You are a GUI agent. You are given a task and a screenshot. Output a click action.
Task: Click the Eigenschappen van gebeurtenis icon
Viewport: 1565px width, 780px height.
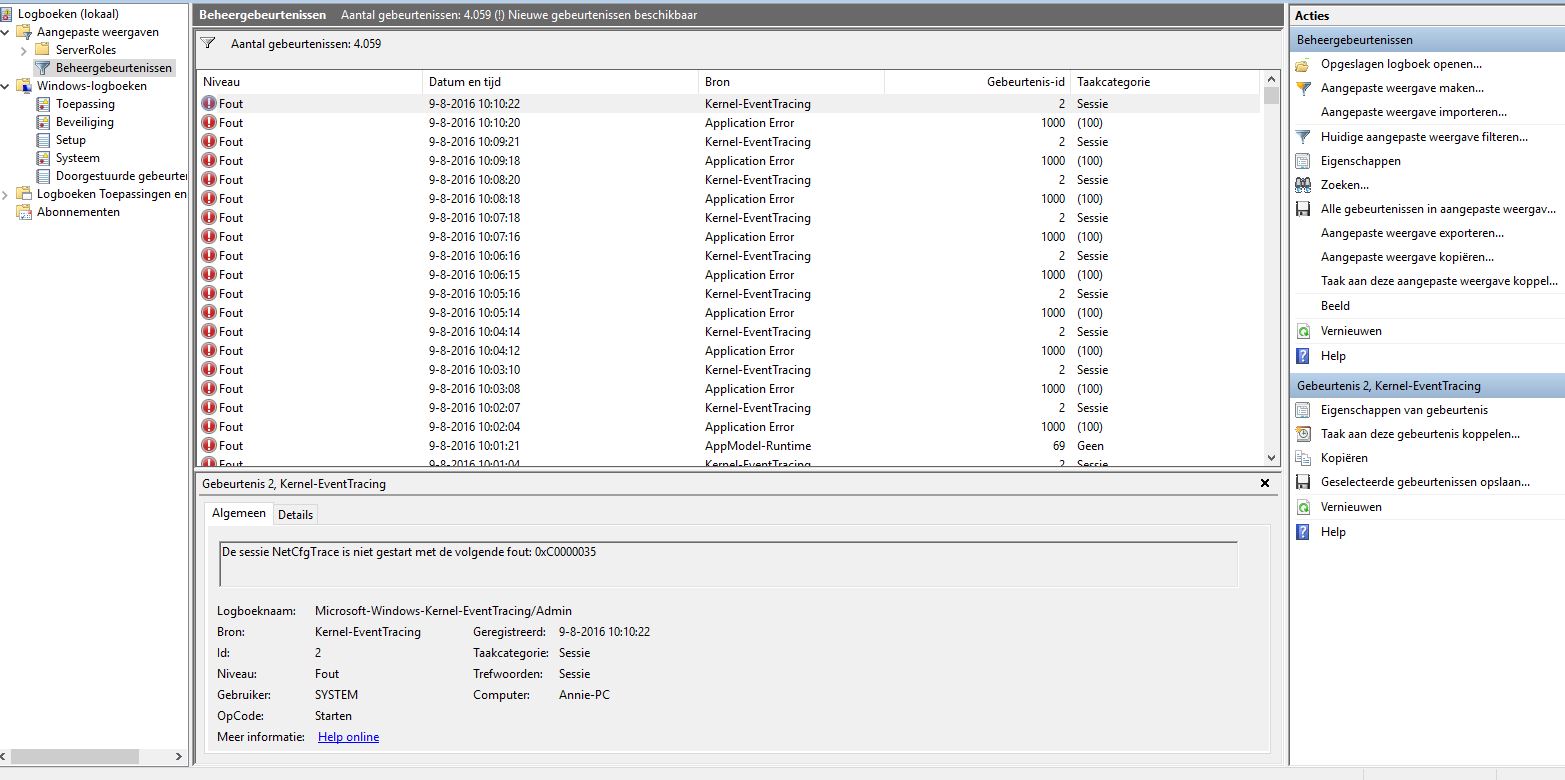click(1303, 410)
